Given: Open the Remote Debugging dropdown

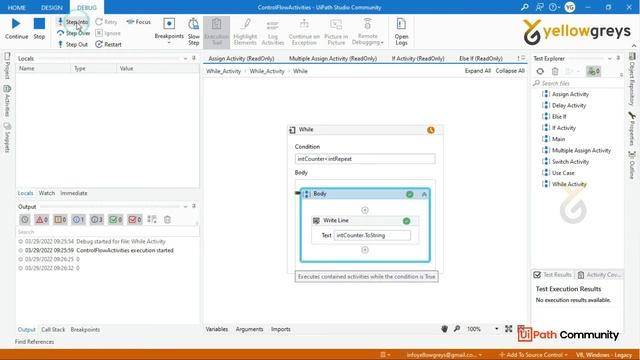Looking at the screenshot, I should [x=367, y=31].
